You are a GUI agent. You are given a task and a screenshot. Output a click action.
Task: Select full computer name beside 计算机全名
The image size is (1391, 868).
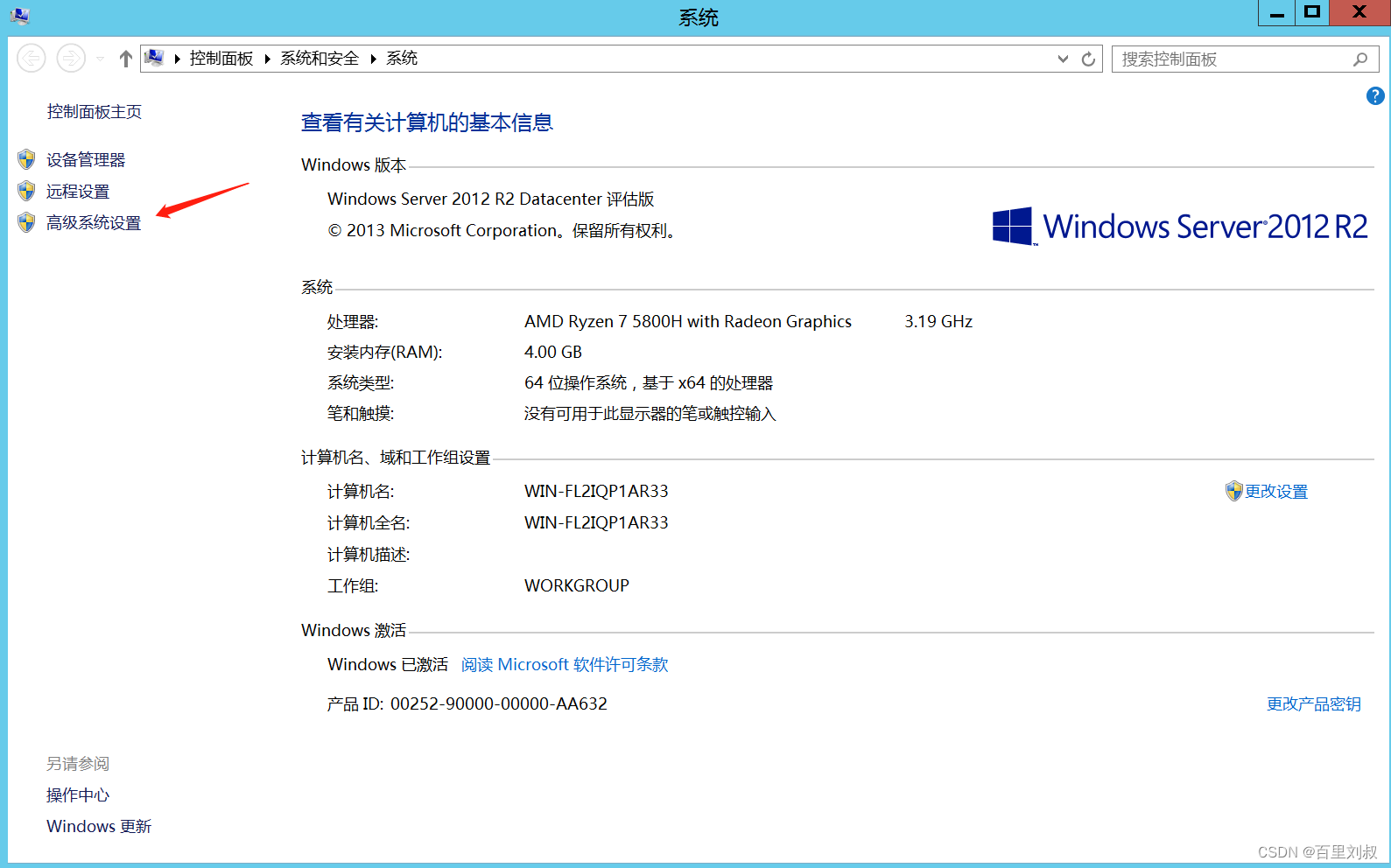pyautogui.click(x=596, y=523)
